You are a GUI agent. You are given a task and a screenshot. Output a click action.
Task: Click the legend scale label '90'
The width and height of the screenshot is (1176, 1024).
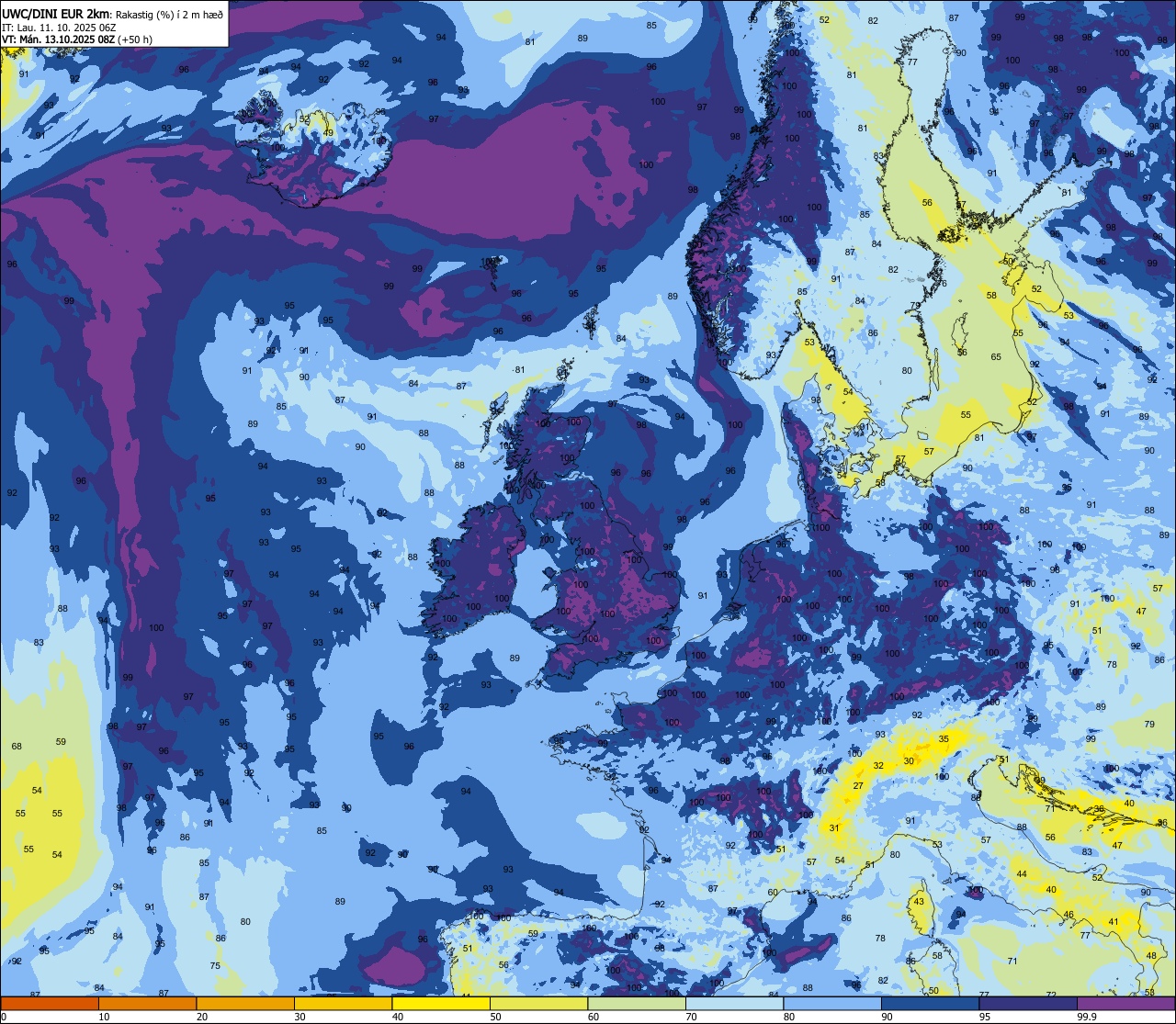click(x=887, y=1017)
